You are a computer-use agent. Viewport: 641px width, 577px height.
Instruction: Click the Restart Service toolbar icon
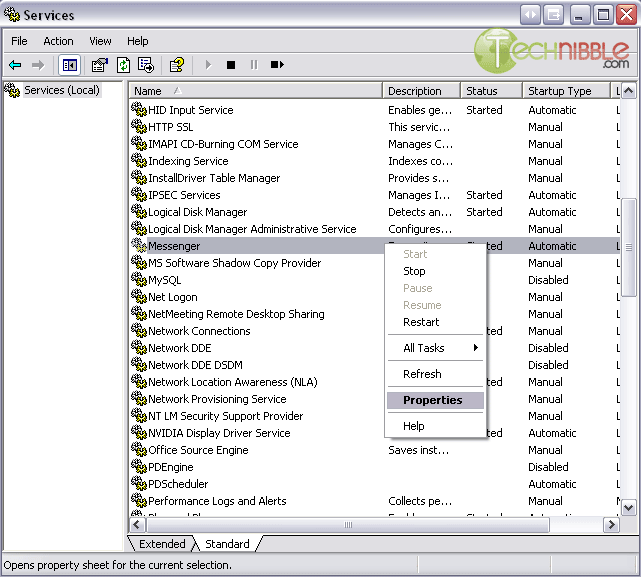click(277, 65)
